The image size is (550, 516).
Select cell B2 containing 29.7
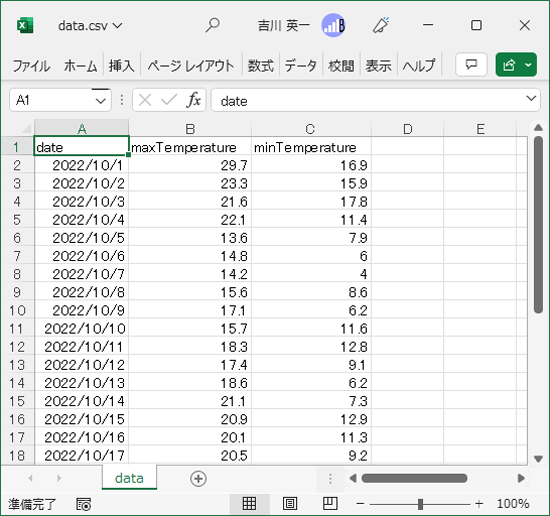point(190,165)
